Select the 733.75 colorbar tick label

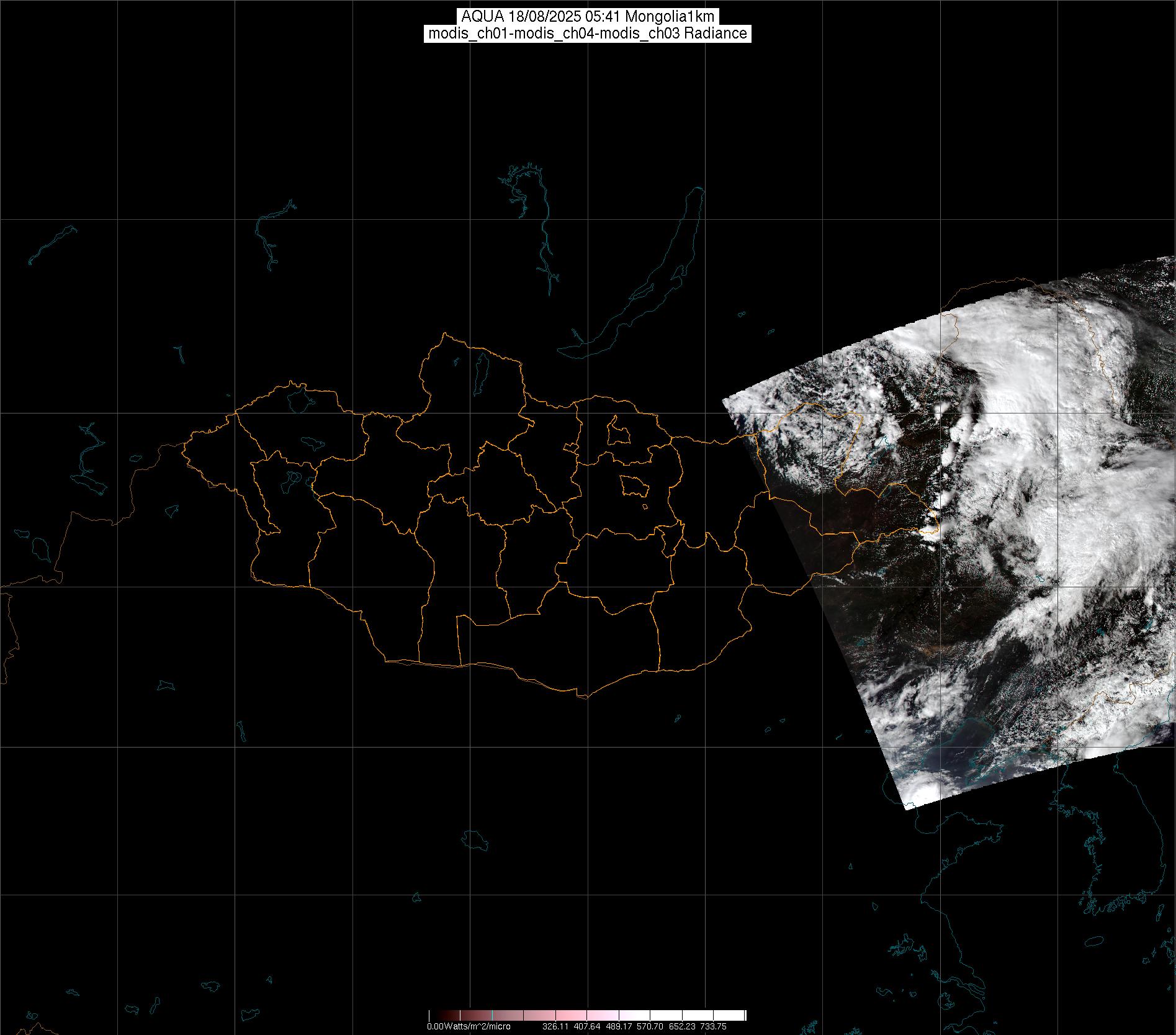(713, 1026)
